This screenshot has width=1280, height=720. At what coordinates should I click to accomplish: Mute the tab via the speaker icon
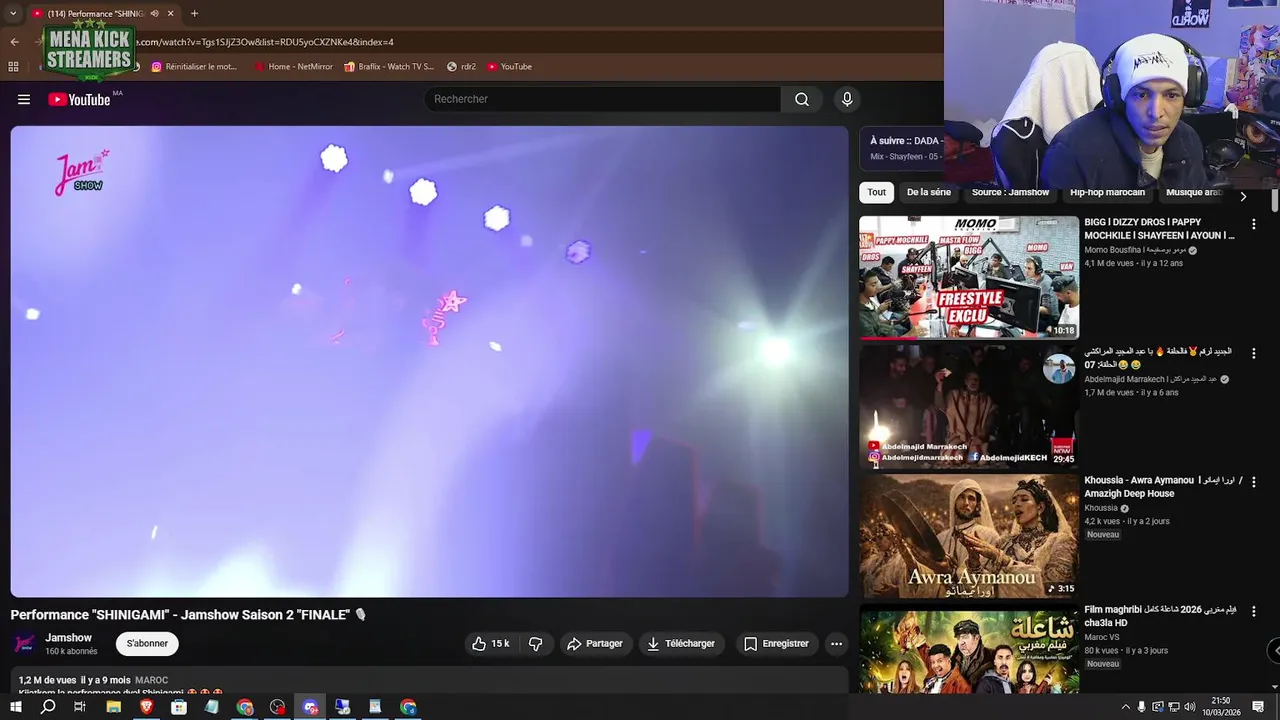[154, 13]
